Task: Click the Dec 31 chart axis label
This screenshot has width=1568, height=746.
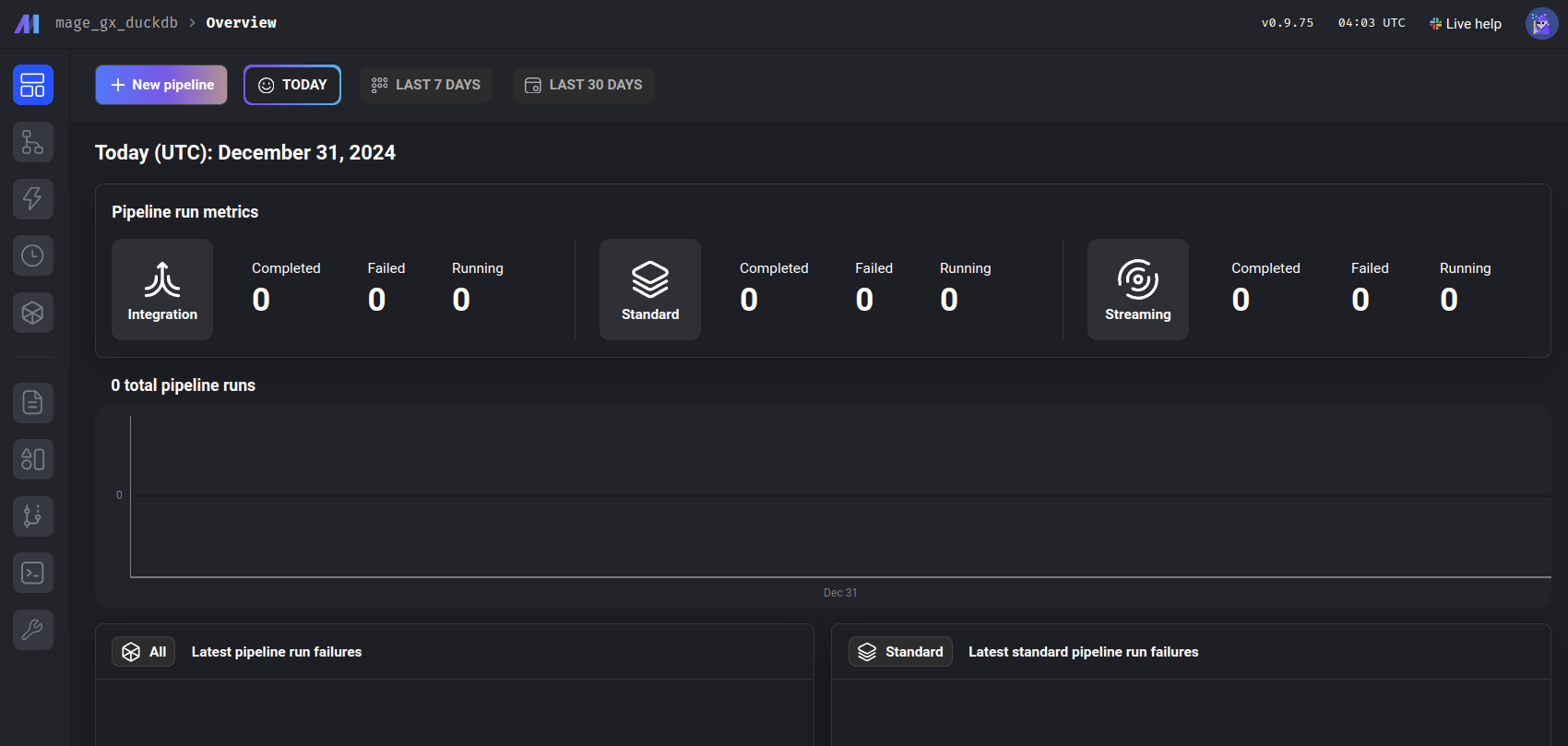Action: 840,593
